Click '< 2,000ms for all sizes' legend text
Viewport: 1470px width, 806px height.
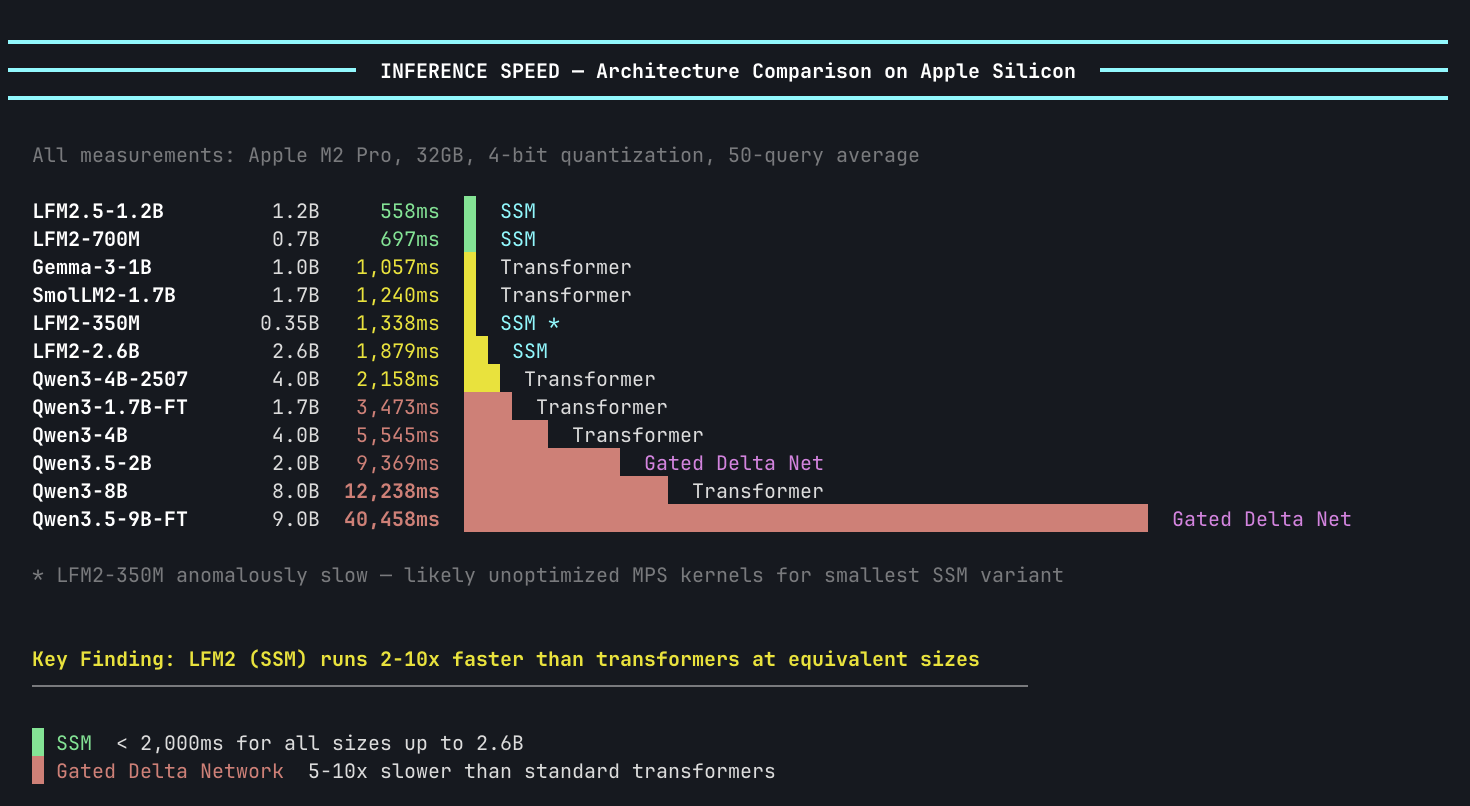tap(320, 743)
